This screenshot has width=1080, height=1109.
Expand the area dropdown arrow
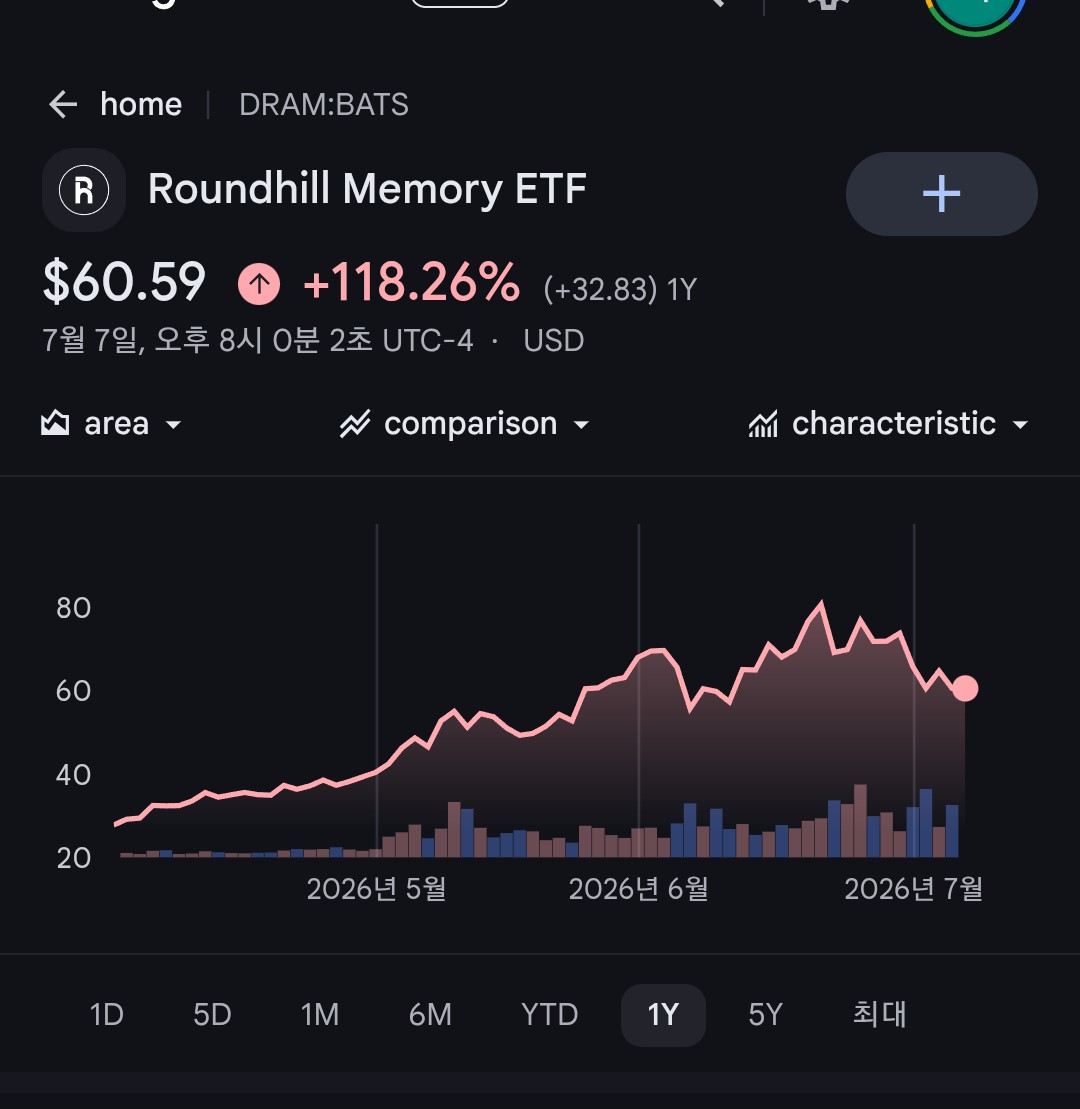(173, 425)
